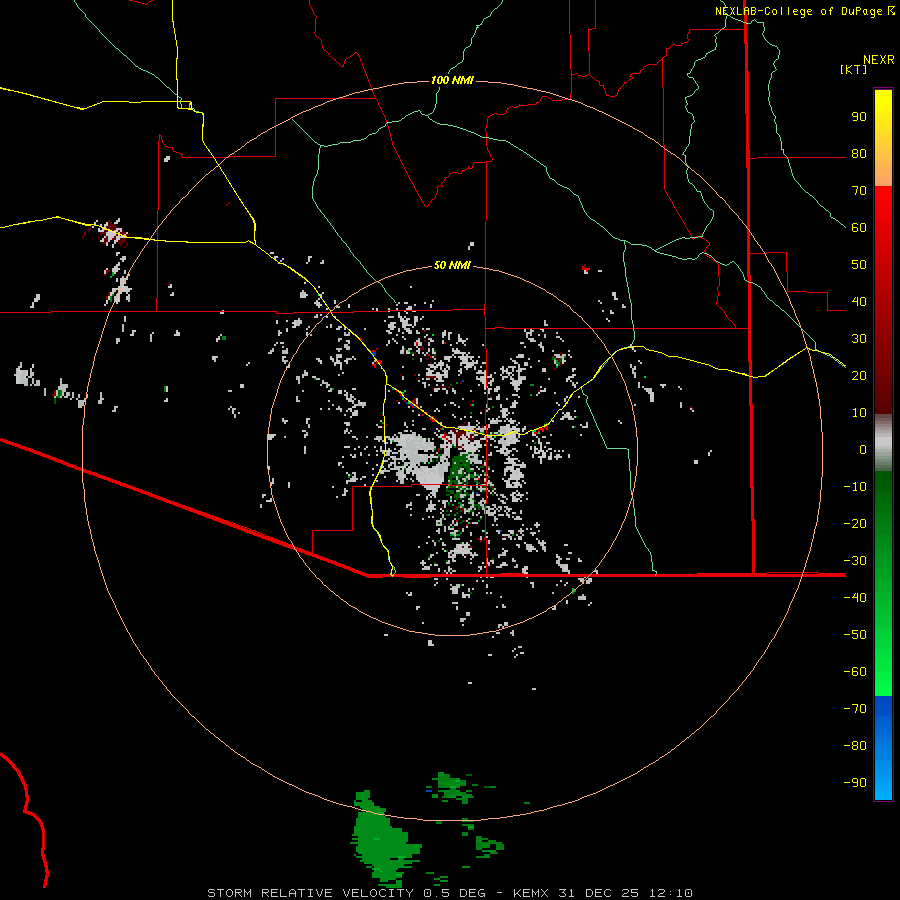Click the [KT] units label

854,69
